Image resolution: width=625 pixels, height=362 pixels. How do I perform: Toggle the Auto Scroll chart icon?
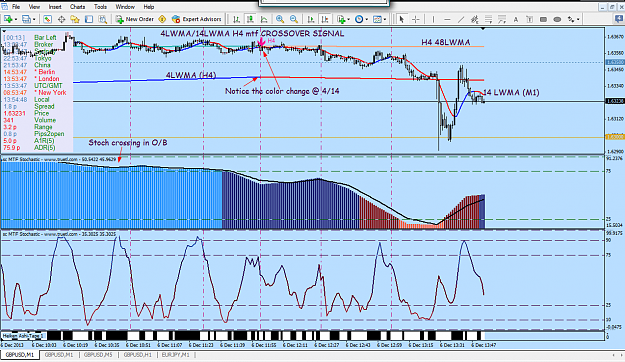coord(311,19)
